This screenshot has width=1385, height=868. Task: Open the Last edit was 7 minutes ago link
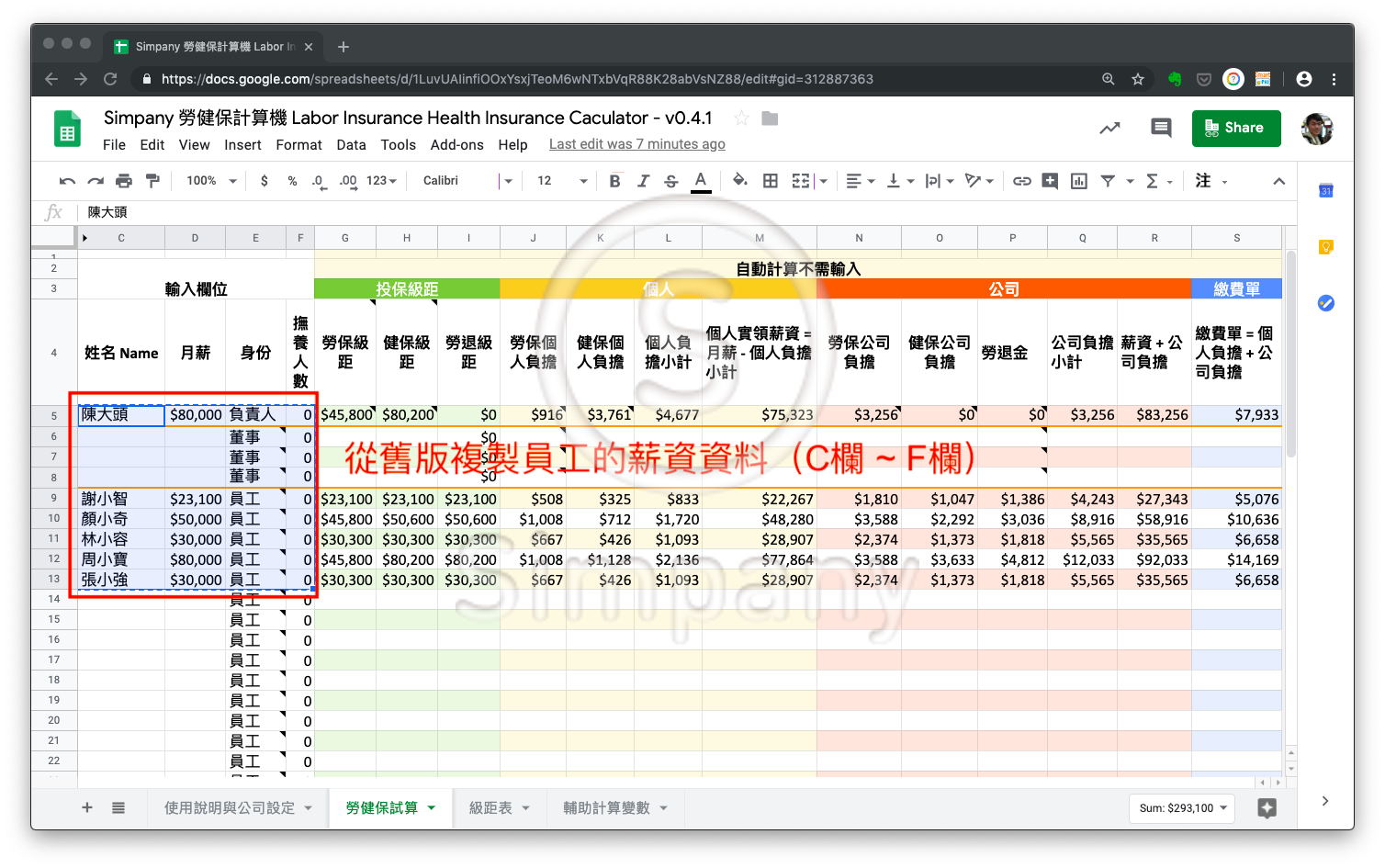click(x=636, y=144)
